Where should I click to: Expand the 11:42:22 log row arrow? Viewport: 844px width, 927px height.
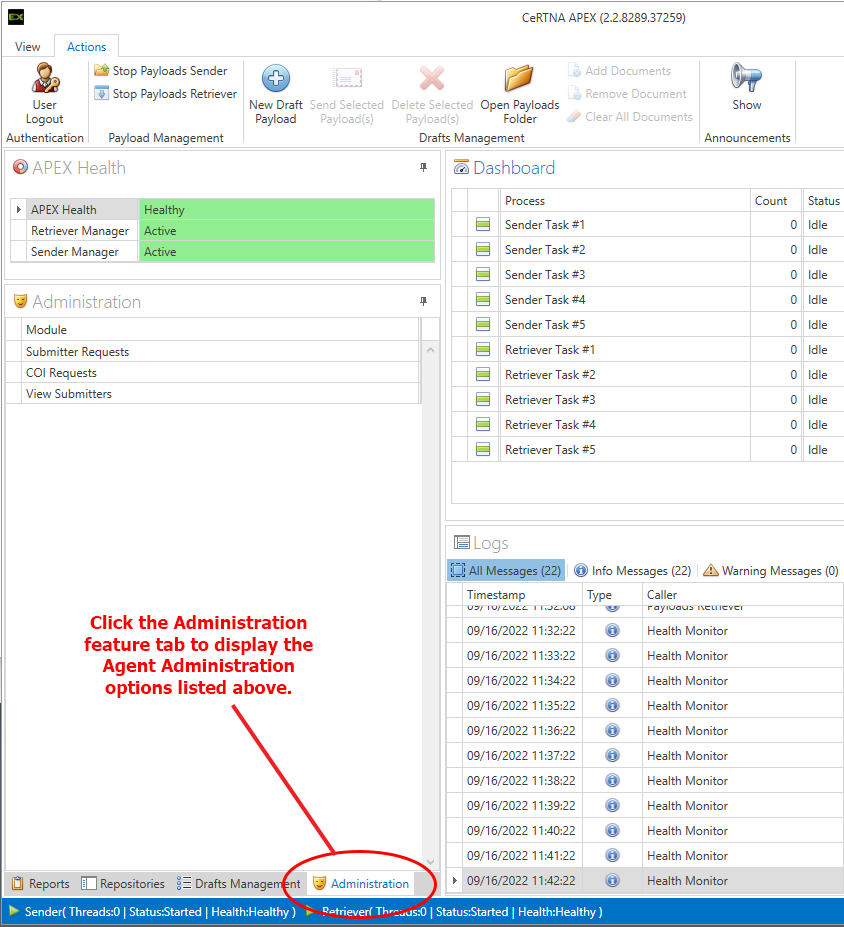(455, 881)
